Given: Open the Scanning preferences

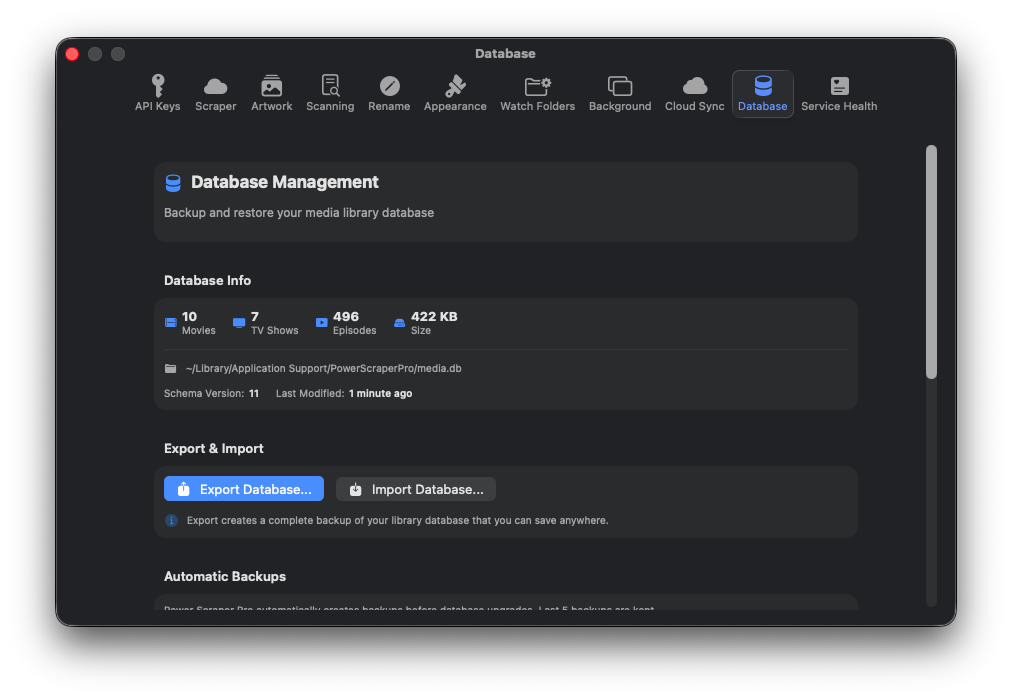Looking at the screenshot, I should point(330,93).
